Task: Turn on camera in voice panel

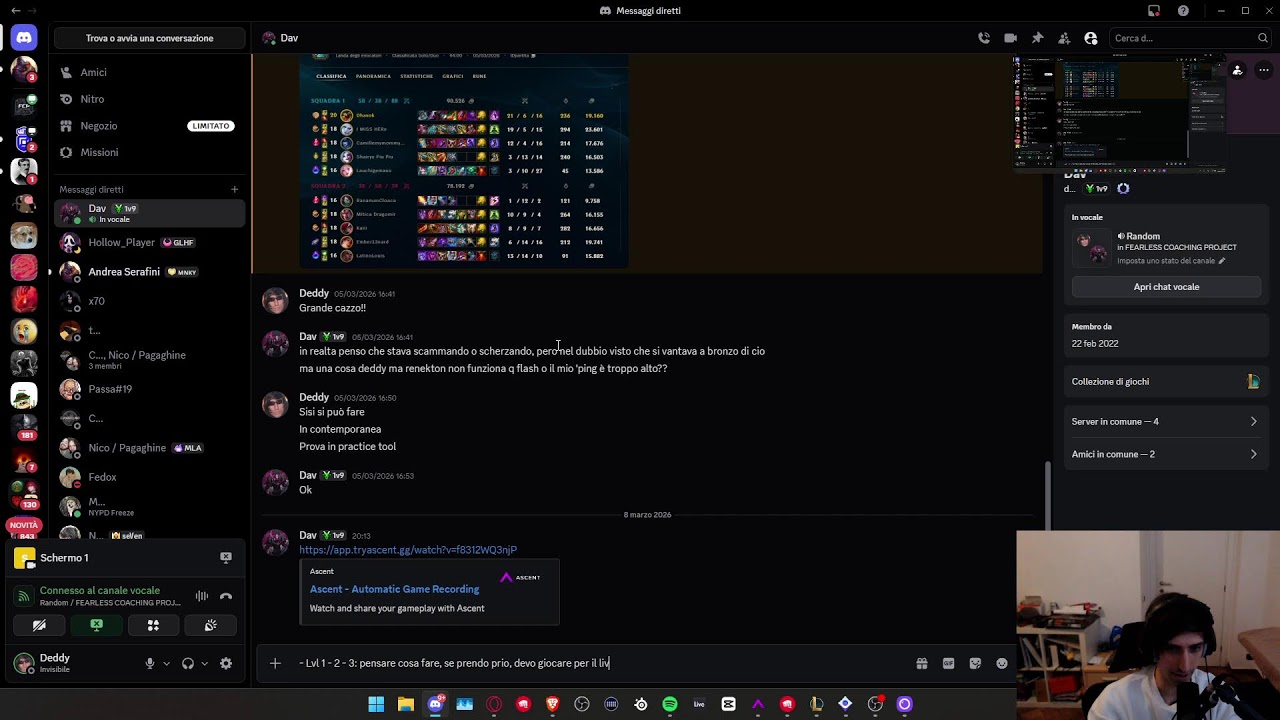Action: tap(39, 625)
